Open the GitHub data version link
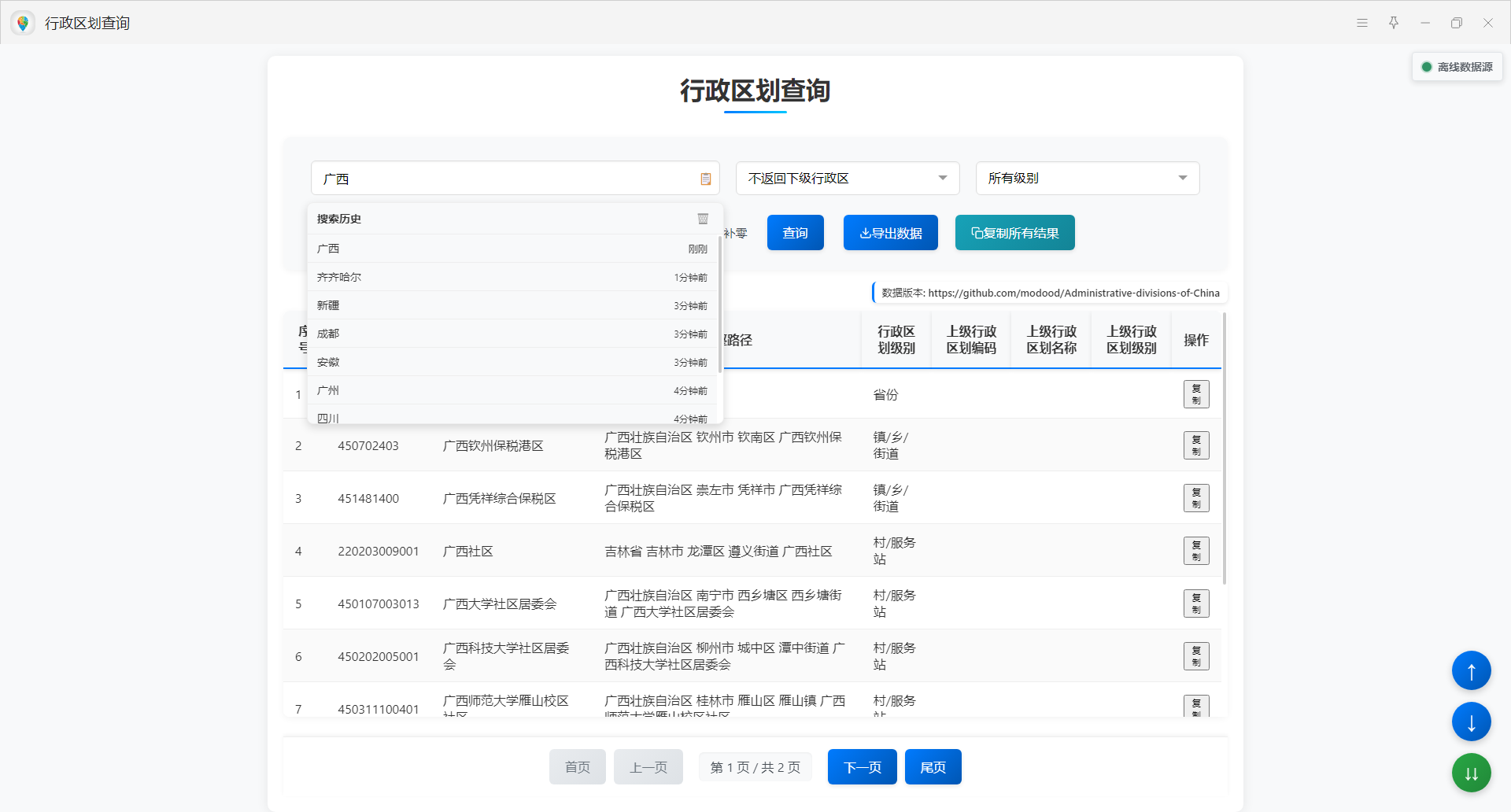The height and width of the screenshot is (812, 1511). point(1073,293)
